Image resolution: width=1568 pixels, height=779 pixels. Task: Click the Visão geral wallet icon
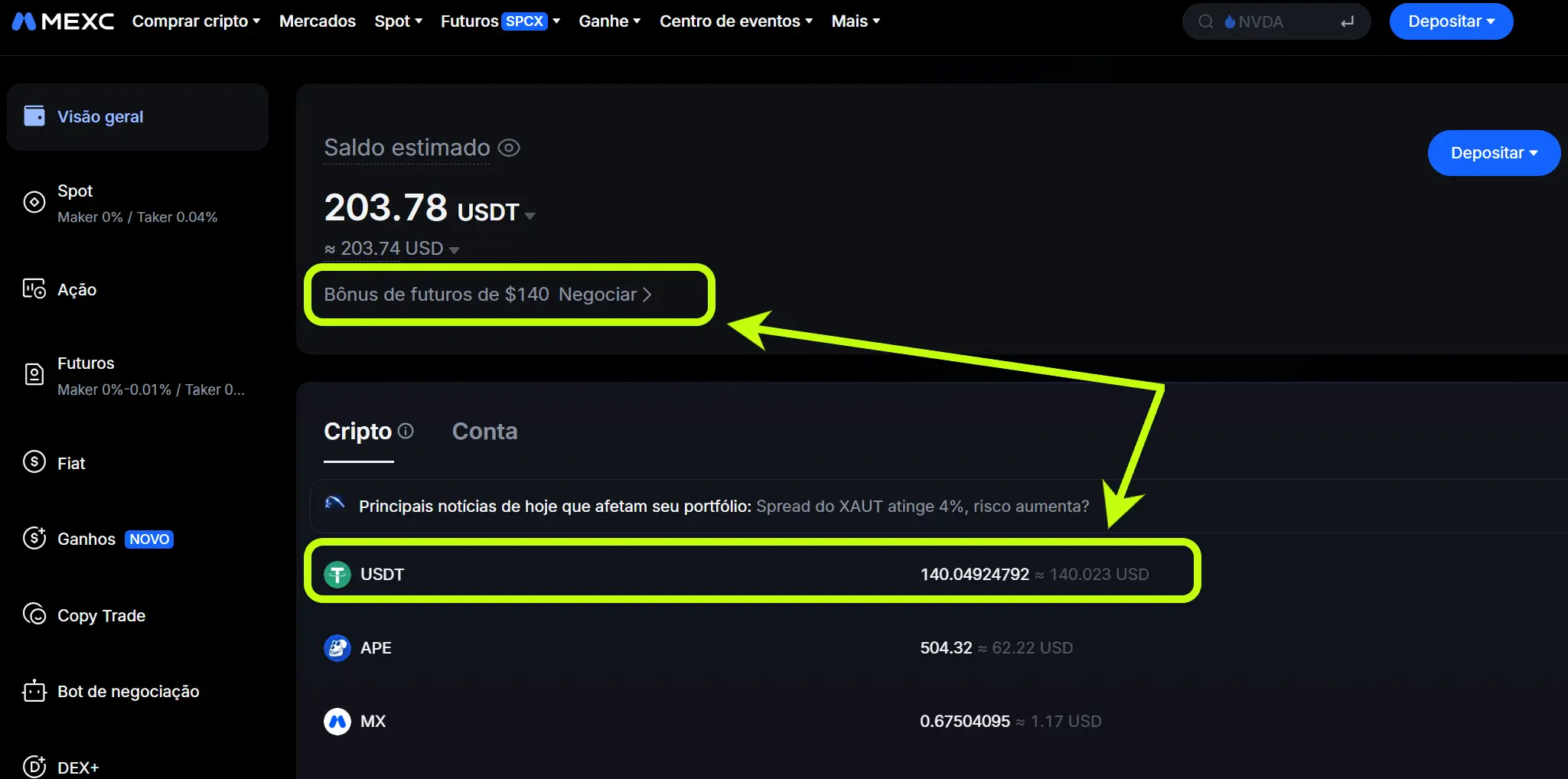tap(34, 116)
